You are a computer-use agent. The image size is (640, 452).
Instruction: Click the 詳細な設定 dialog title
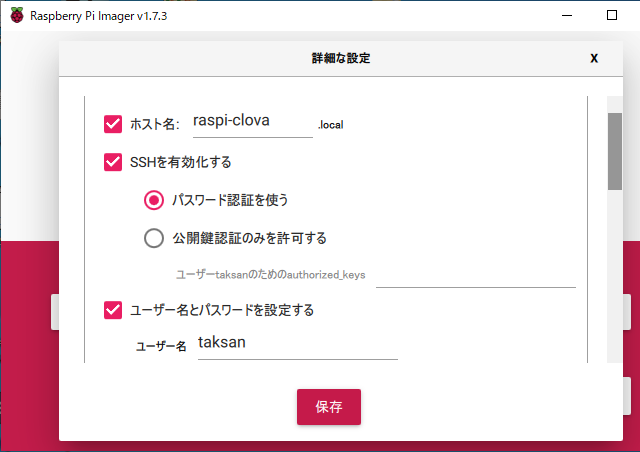coord(341,58)
